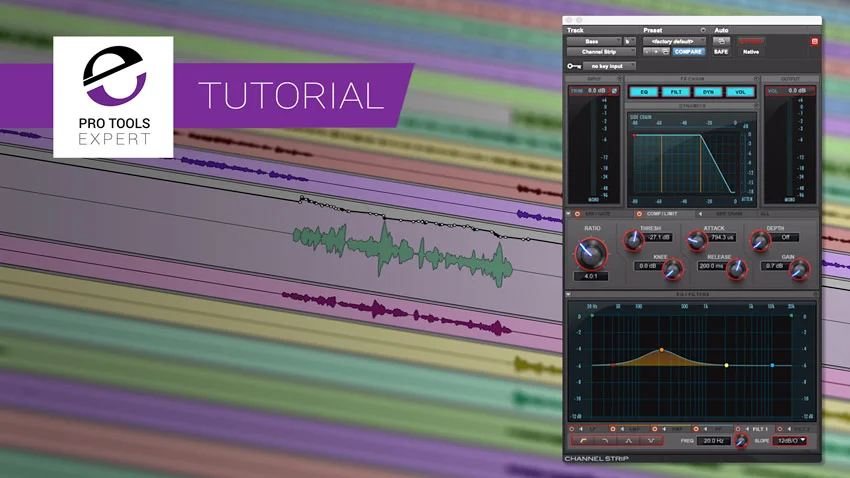Image resolution: width=850 pixels, height=478 pixels.
Task: Select the low-pass filter shape icon
Action: click(x=605, y=441)
